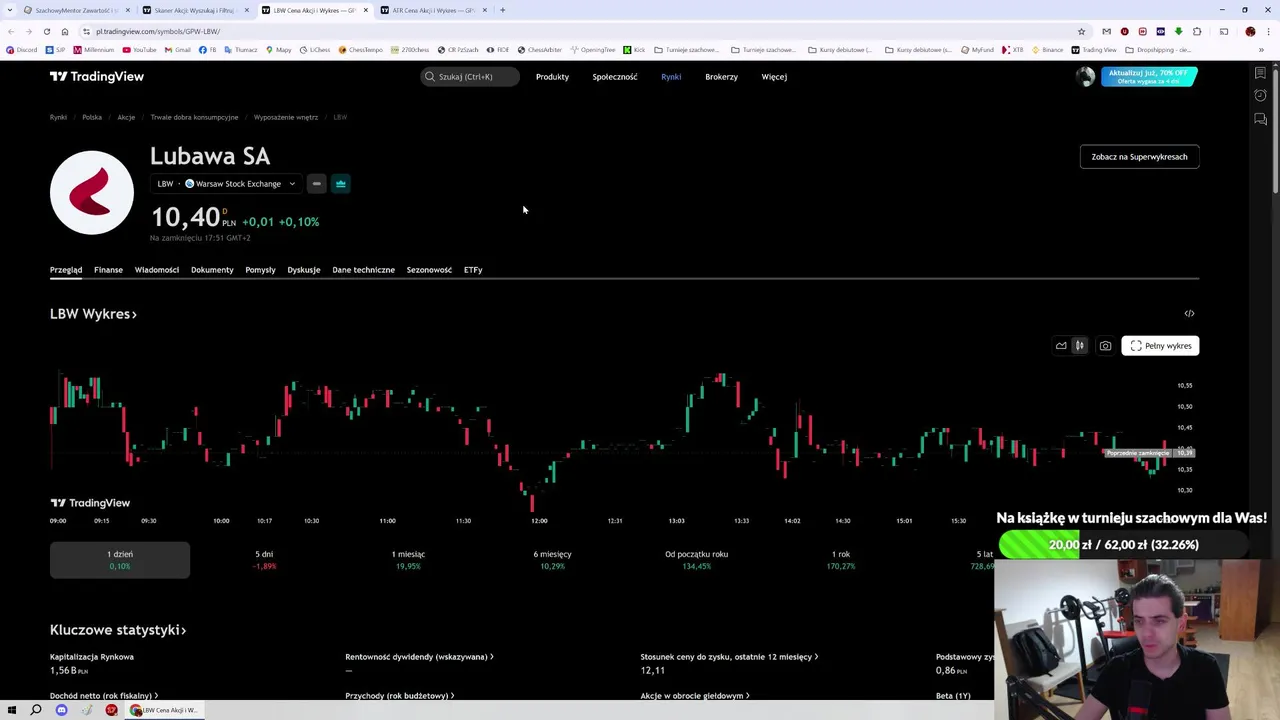The width and height of the screenshot is (1280, 720).
Task: Expand Akcje w obrocie giełdowym details
Action: pyautogui.click(x=694, y=695)
